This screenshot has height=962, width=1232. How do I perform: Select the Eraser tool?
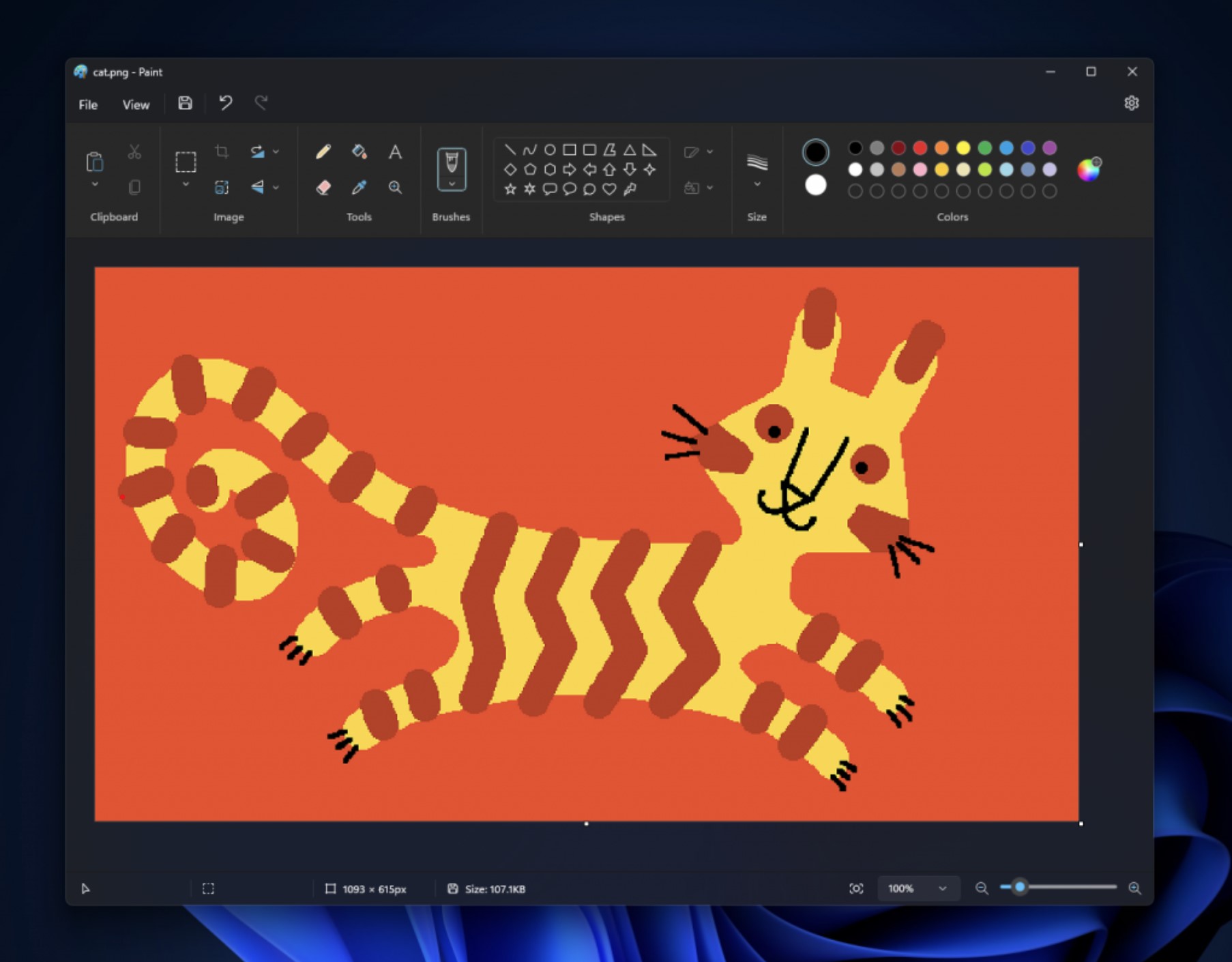click(x=323, y=187)
